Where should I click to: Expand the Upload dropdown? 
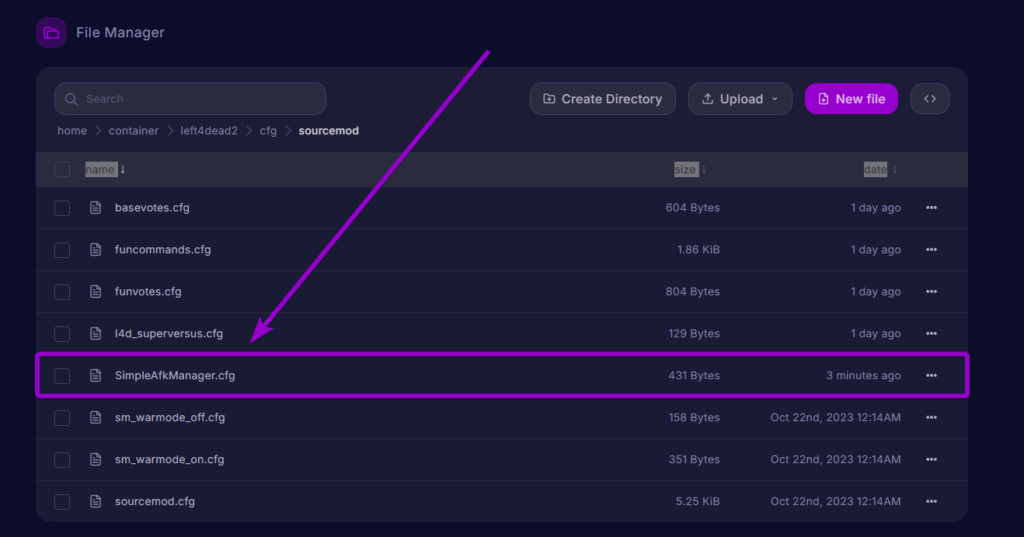(x=739, y=99)
